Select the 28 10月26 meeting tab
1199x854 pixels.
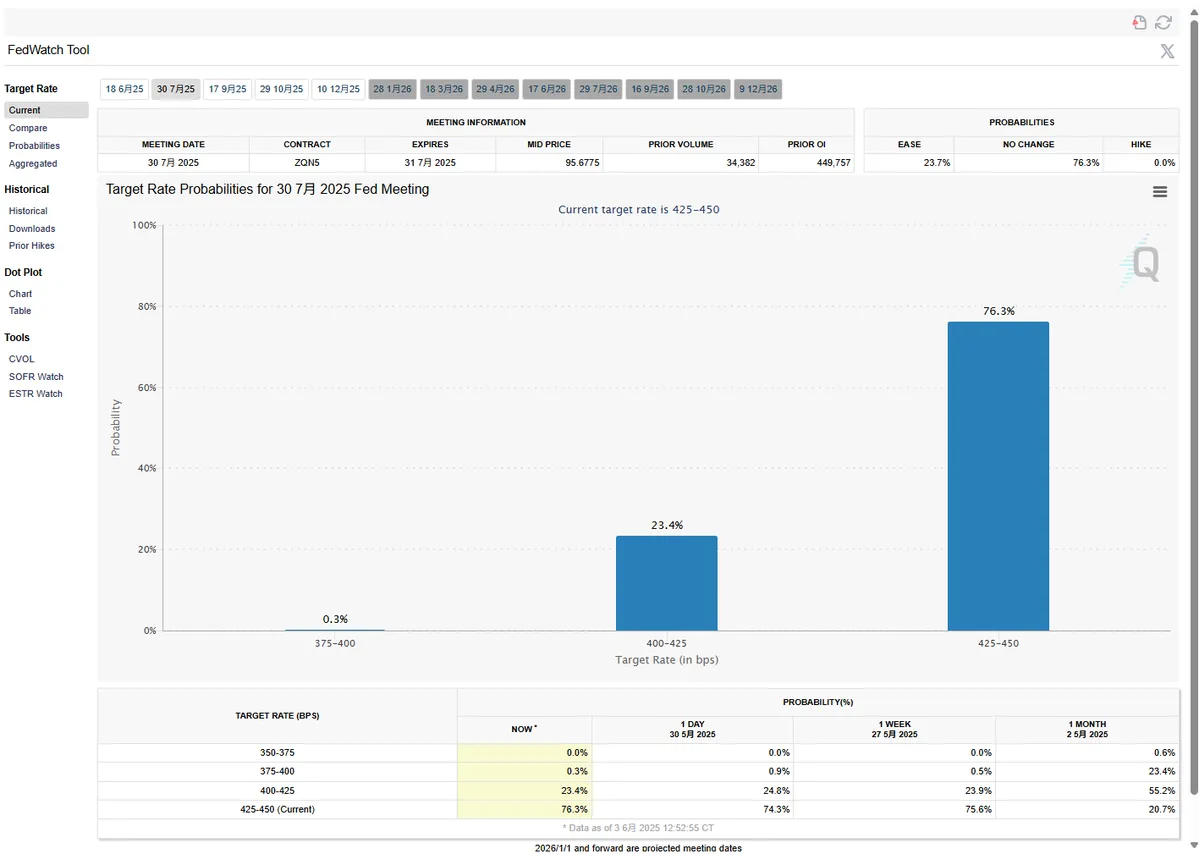704,89
